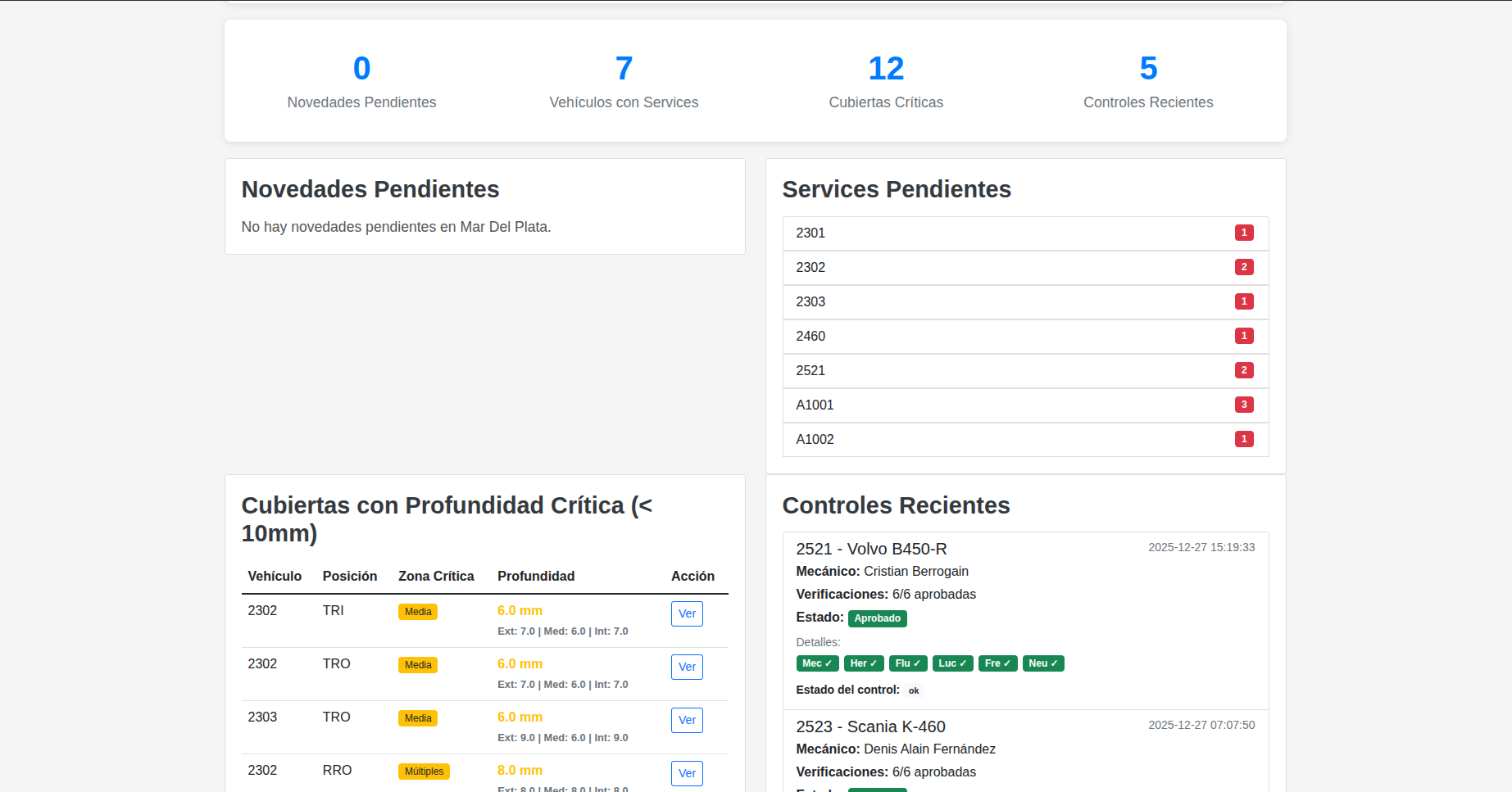Click the 'ok' control state badge

[914, 690]
